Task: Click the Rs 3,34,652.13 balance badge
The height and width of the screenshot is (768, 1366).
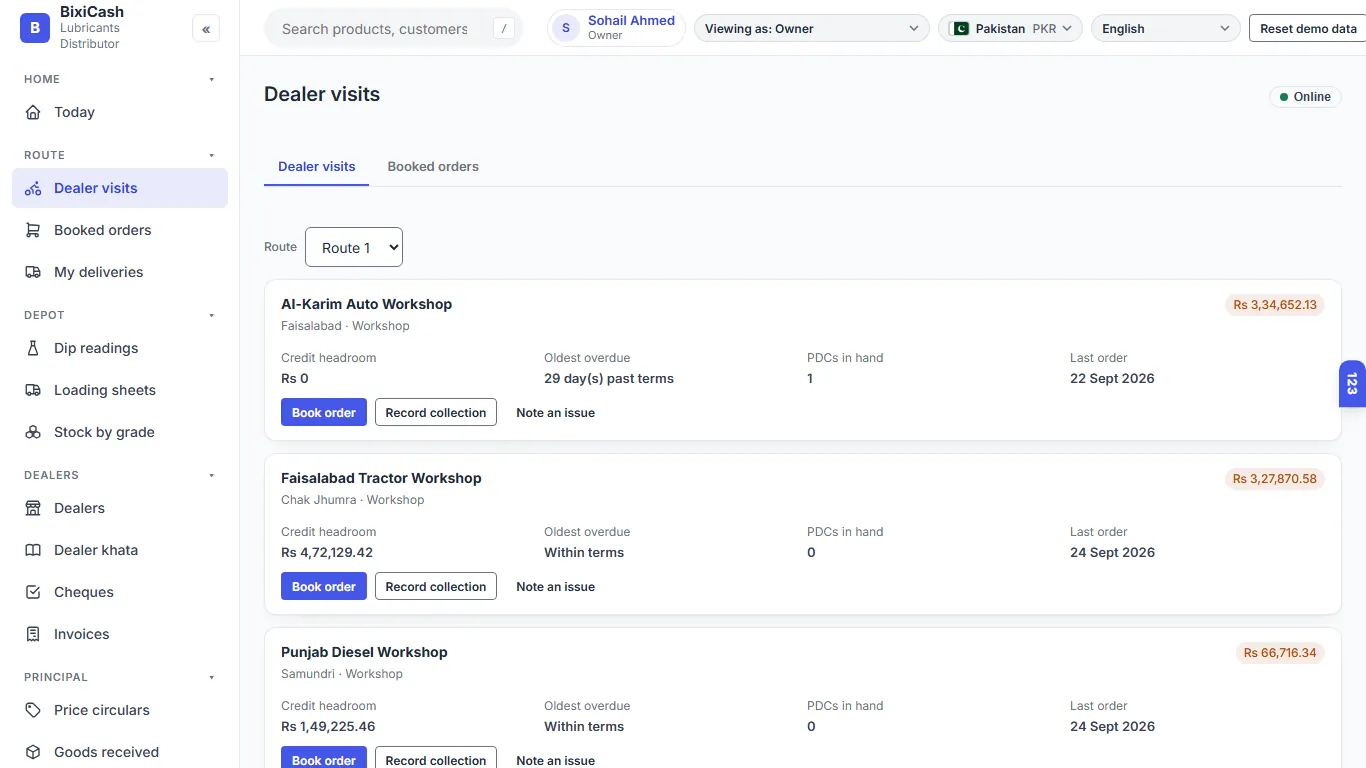Action: tap(1275, 305)
